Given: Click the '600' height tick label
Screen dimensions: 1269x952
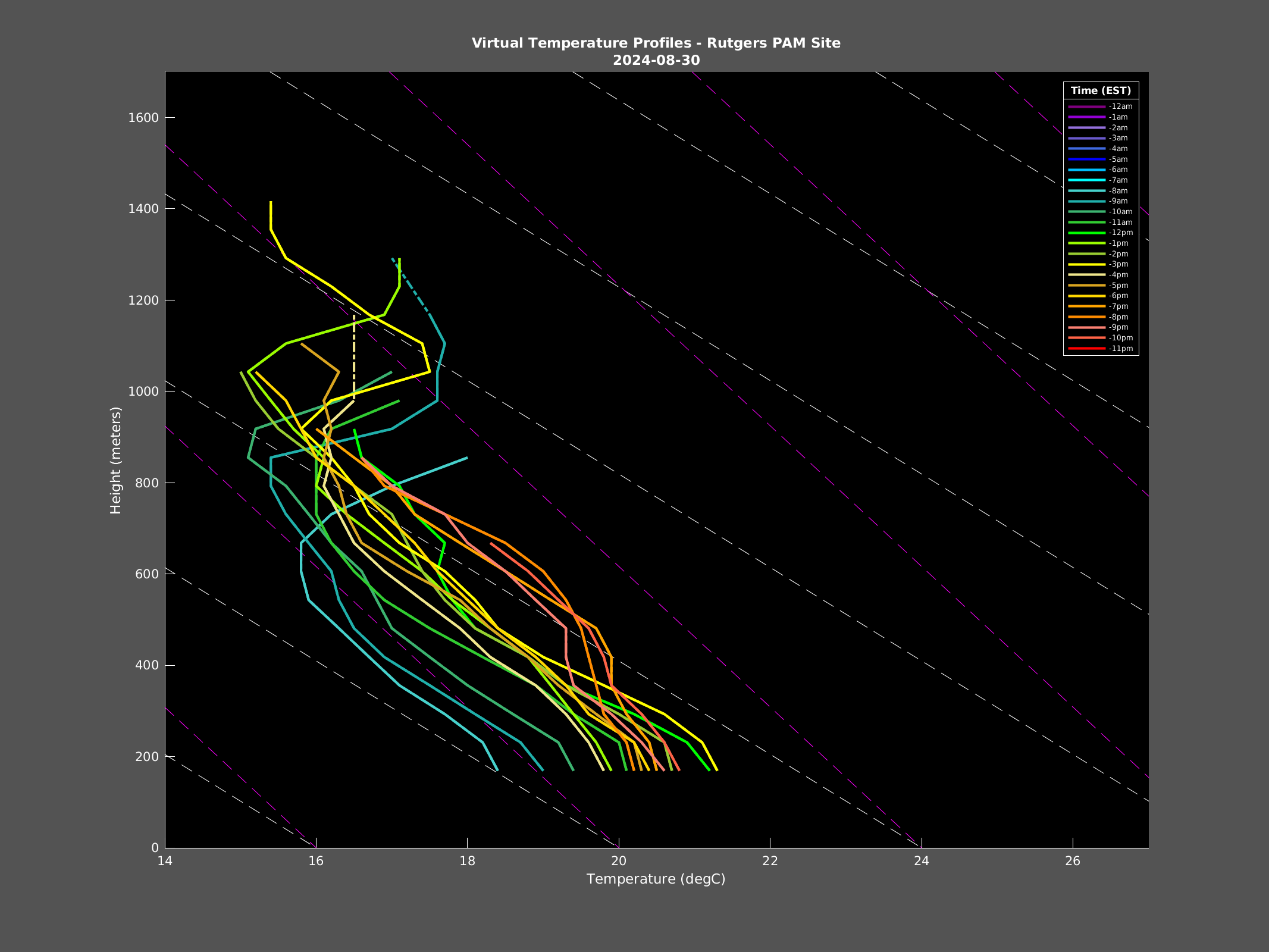Looking at the screenshot, I should tap(147, 574).
